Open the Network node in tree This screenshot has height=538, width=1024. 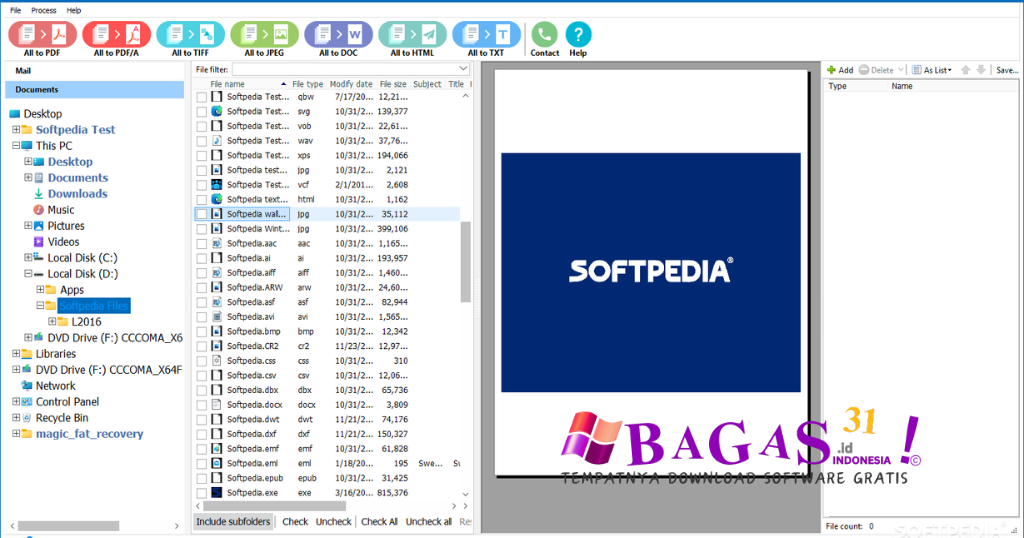click(56, 386)
